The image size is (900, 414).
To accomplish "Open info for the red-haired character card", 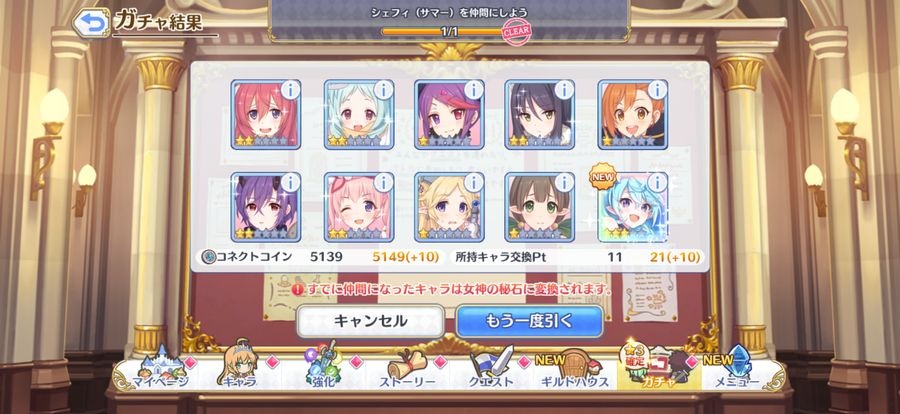I will click(x=290, y=90).
